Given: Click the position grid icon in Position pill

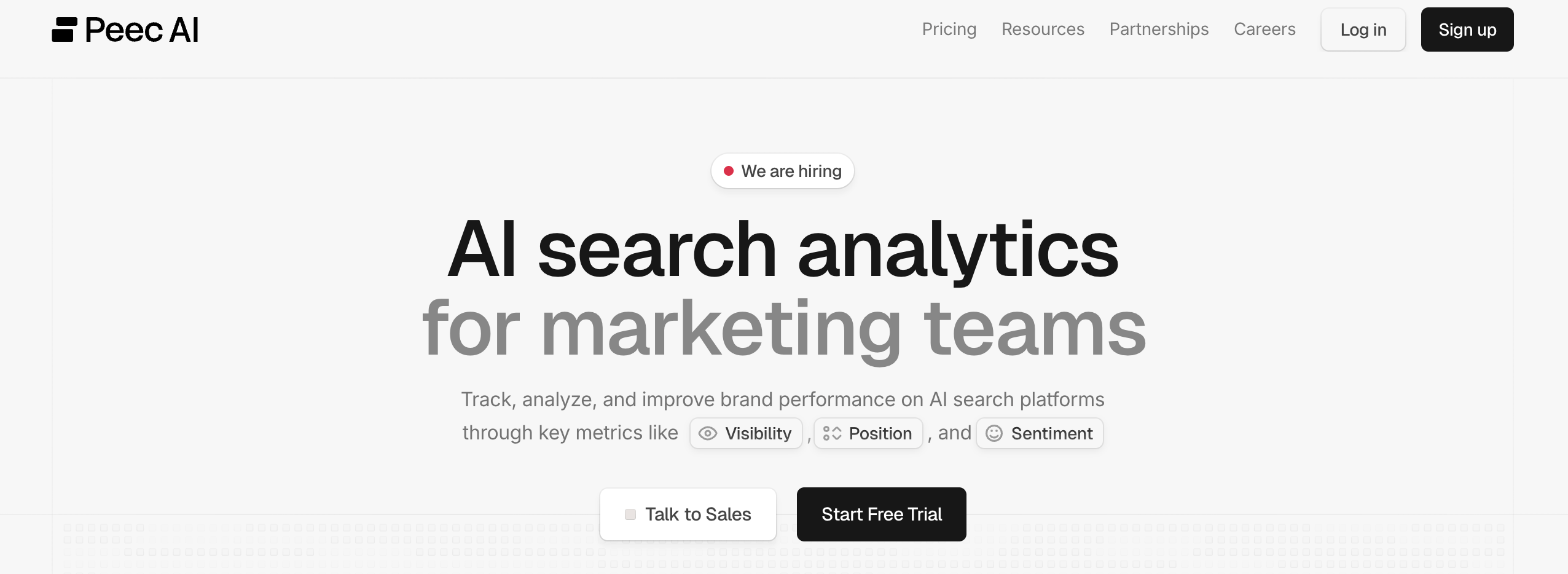Looking at the screenshot, I should tap(833, 433).
